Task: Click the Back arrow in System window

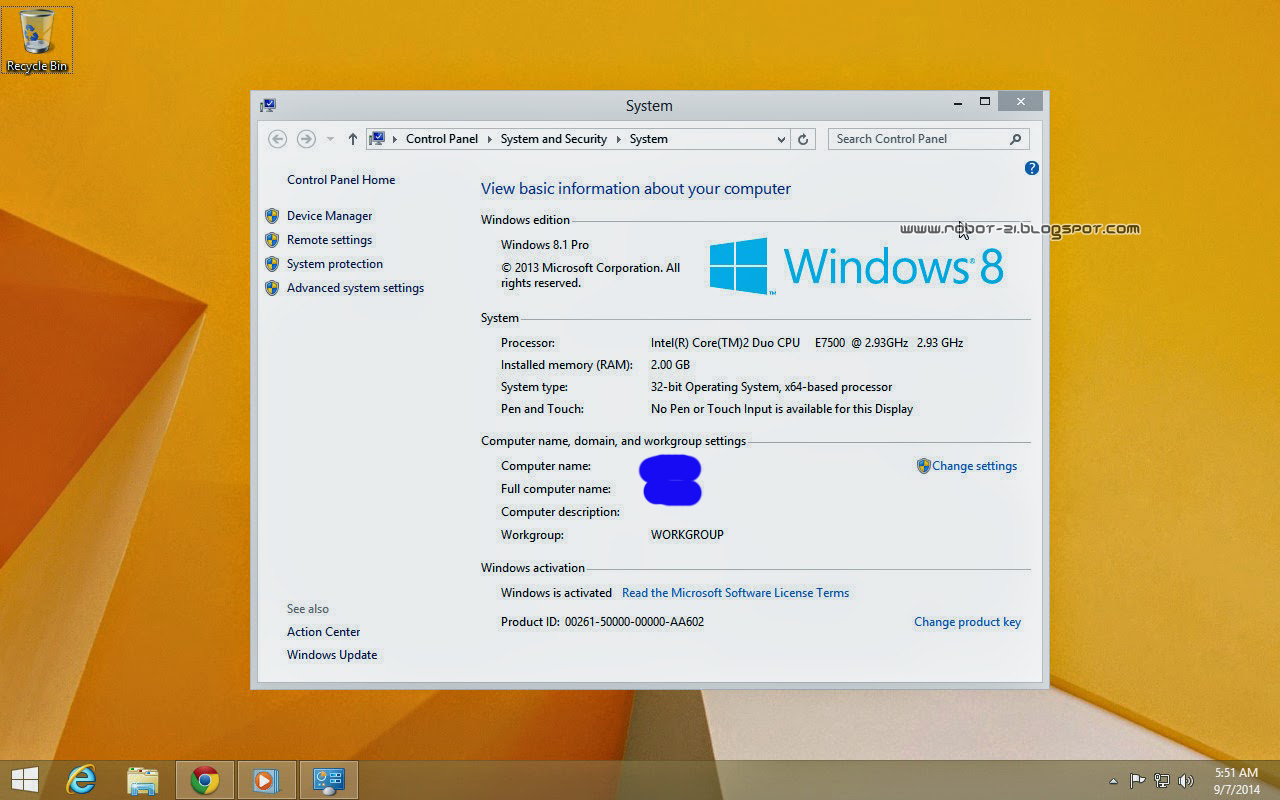Action: coord(278,139)
